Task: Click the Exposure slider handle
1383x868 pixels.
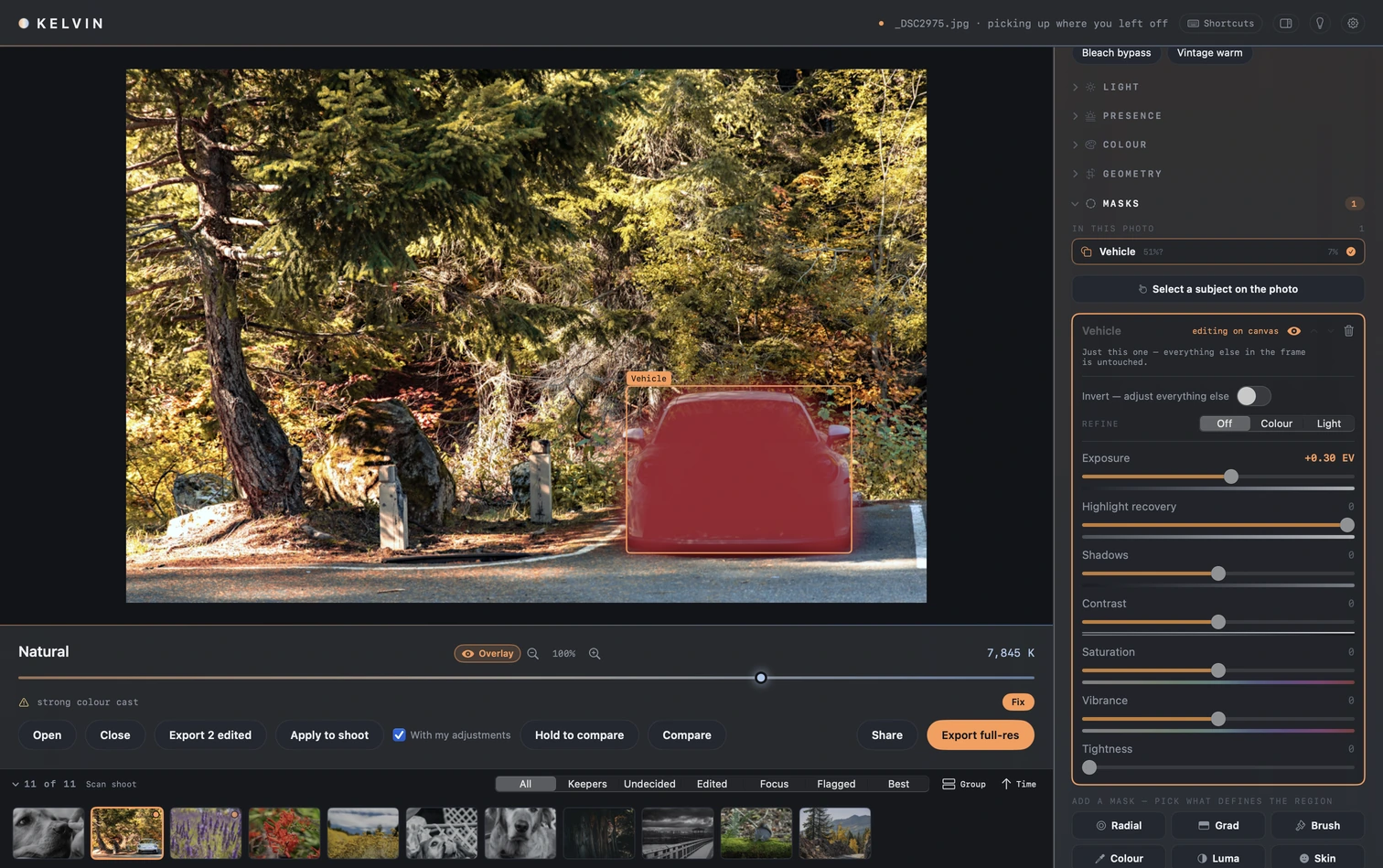Action: 1231,477
